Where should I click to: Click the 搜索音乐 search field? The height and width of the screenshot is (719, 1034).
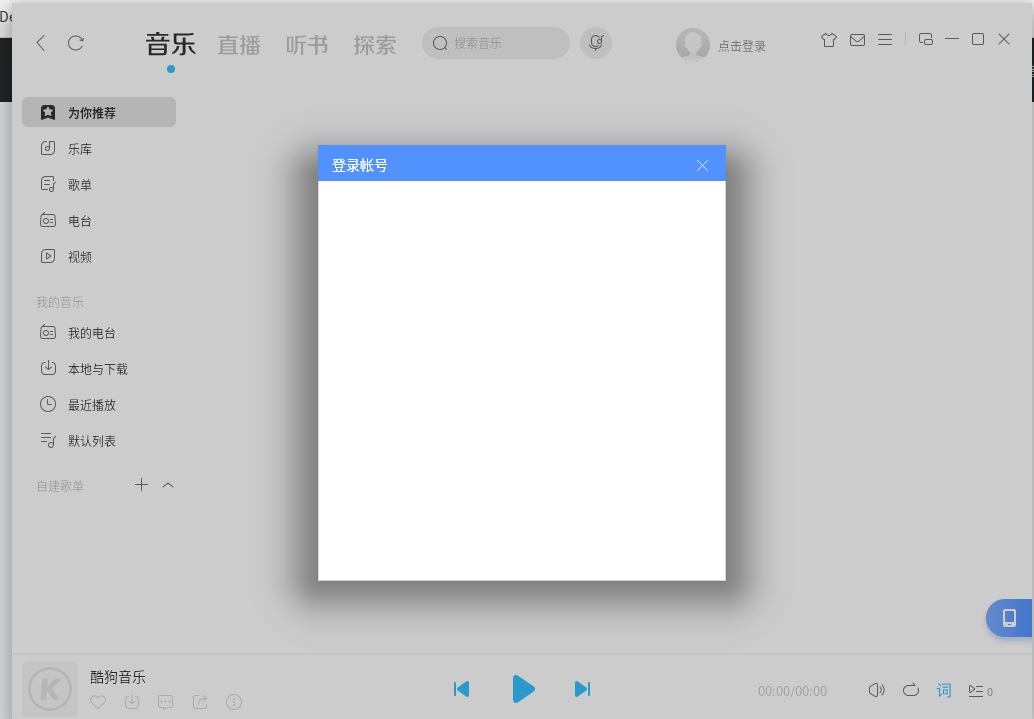click(x=505, y=43)
